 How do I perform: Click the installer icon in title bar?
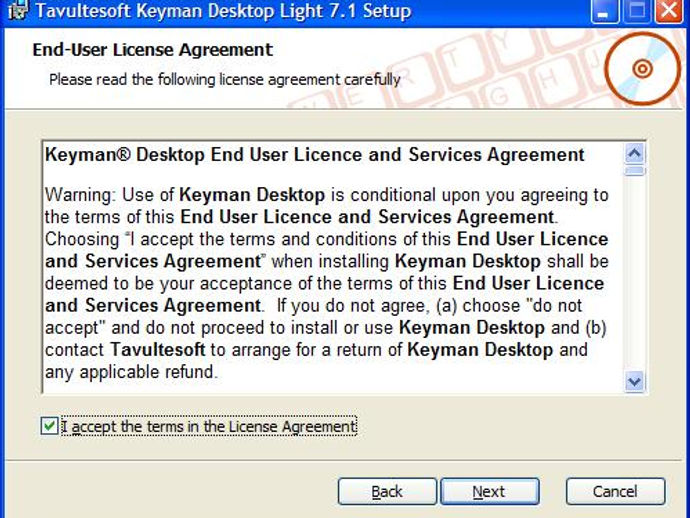(18, 11)
